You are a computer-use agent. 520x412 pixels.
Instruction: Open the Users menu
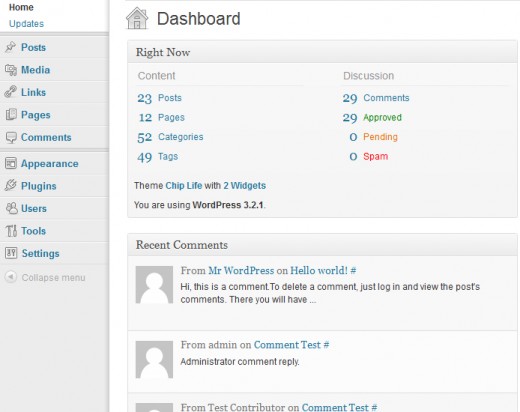[x=34, y=209]
